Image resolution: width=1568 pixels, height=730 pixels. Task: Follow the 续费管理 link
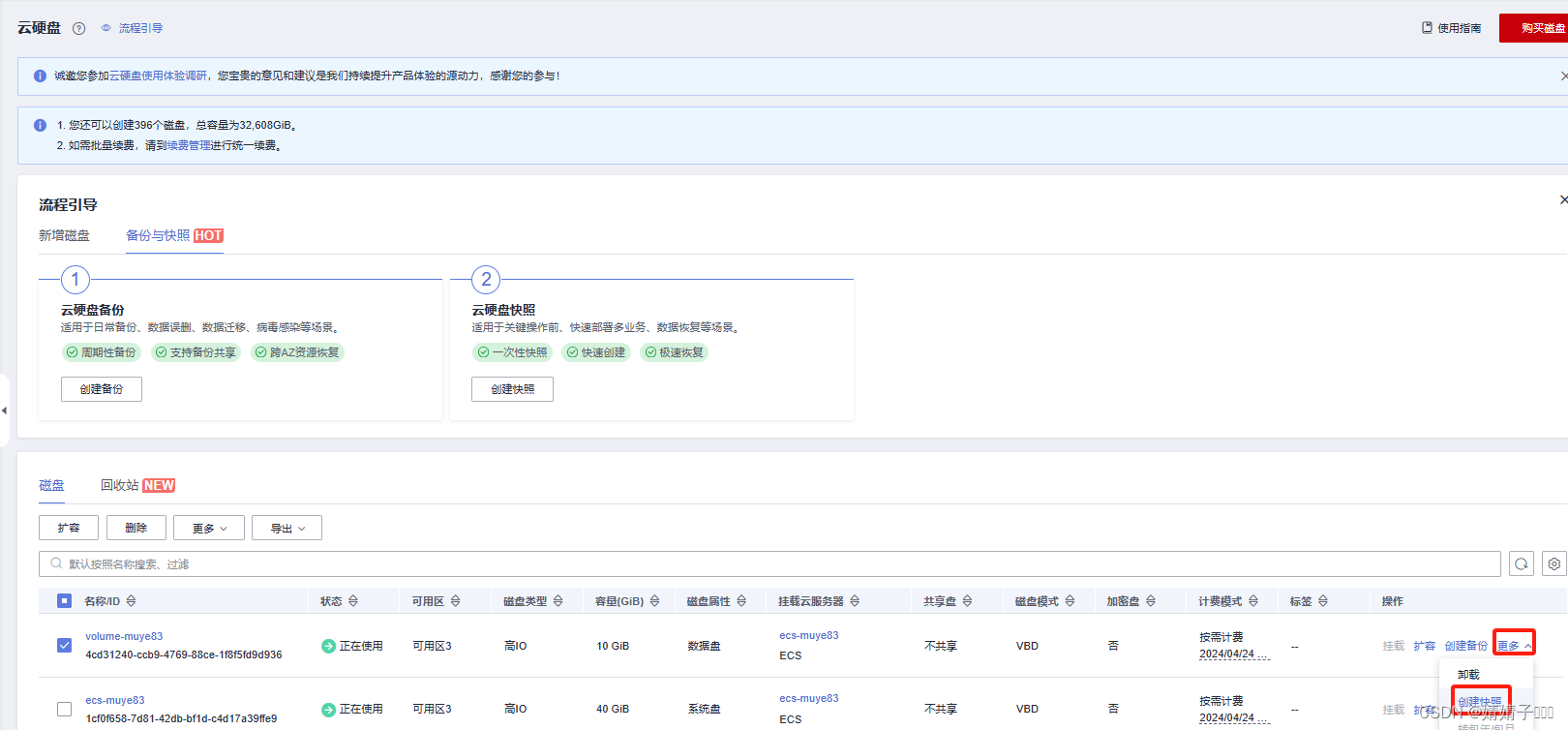189,145
